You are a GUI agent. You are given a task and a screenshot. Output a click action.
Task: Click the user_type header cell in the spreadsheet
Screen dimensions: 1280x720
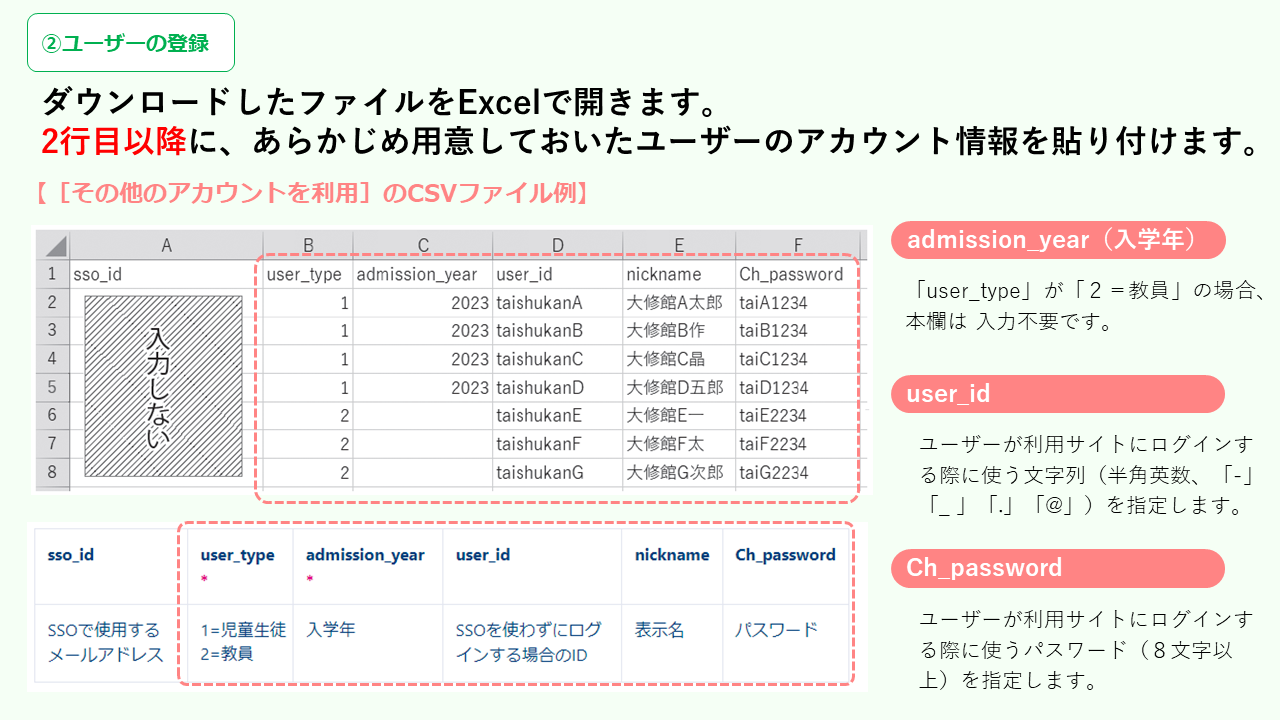(x=308, y=274)
